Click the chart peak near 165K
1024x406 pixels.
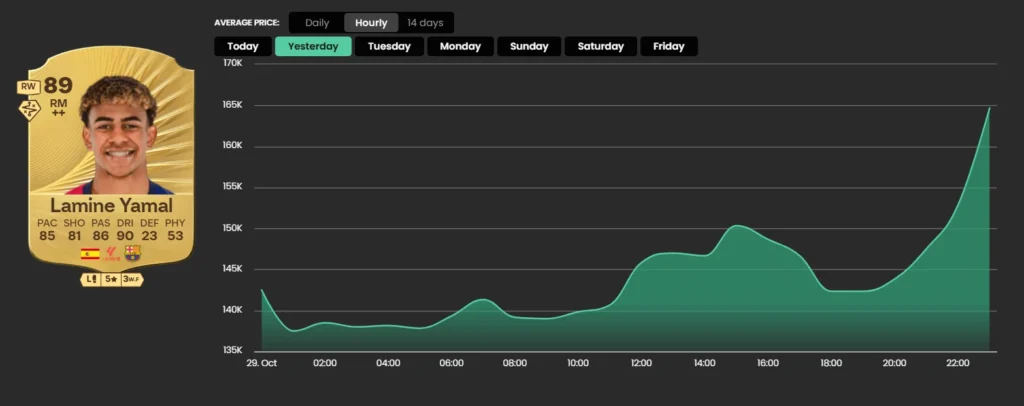tap(989, 108)
